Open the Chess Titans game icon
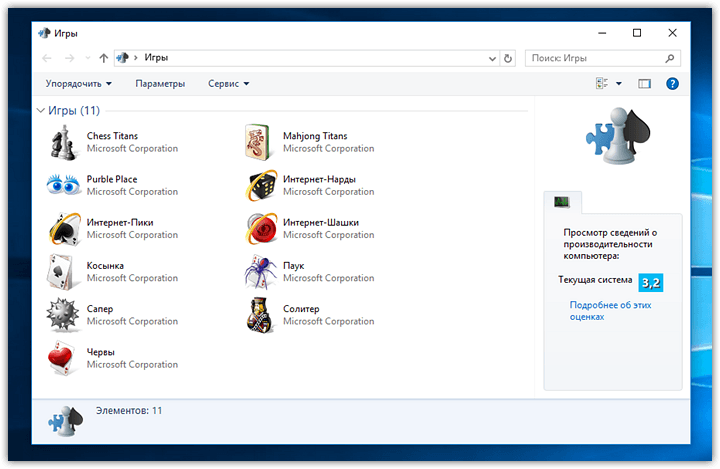This screenshot has height=469, width=720. pos(63,143)
